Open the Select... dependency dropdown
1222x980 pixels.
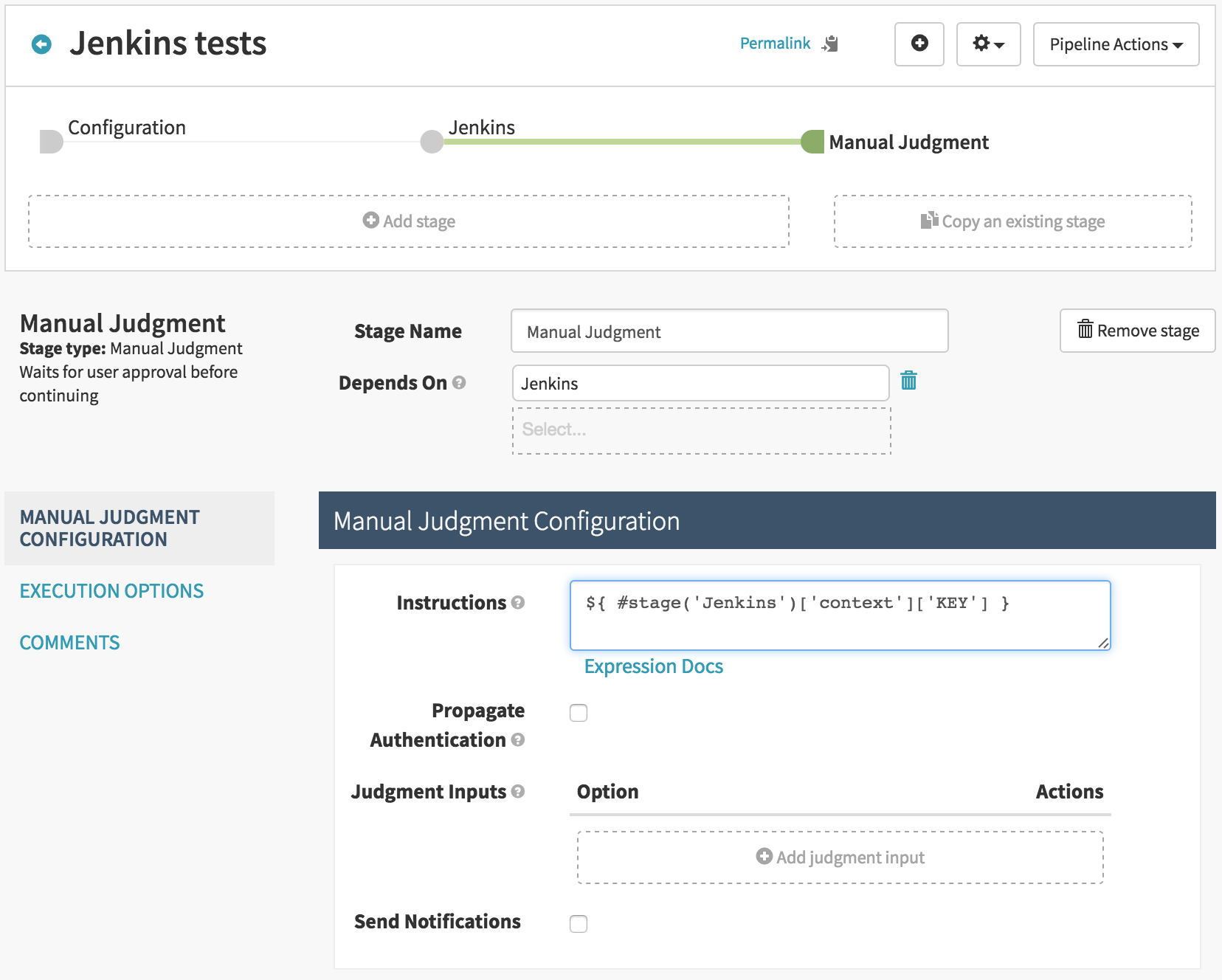[701, 430]
